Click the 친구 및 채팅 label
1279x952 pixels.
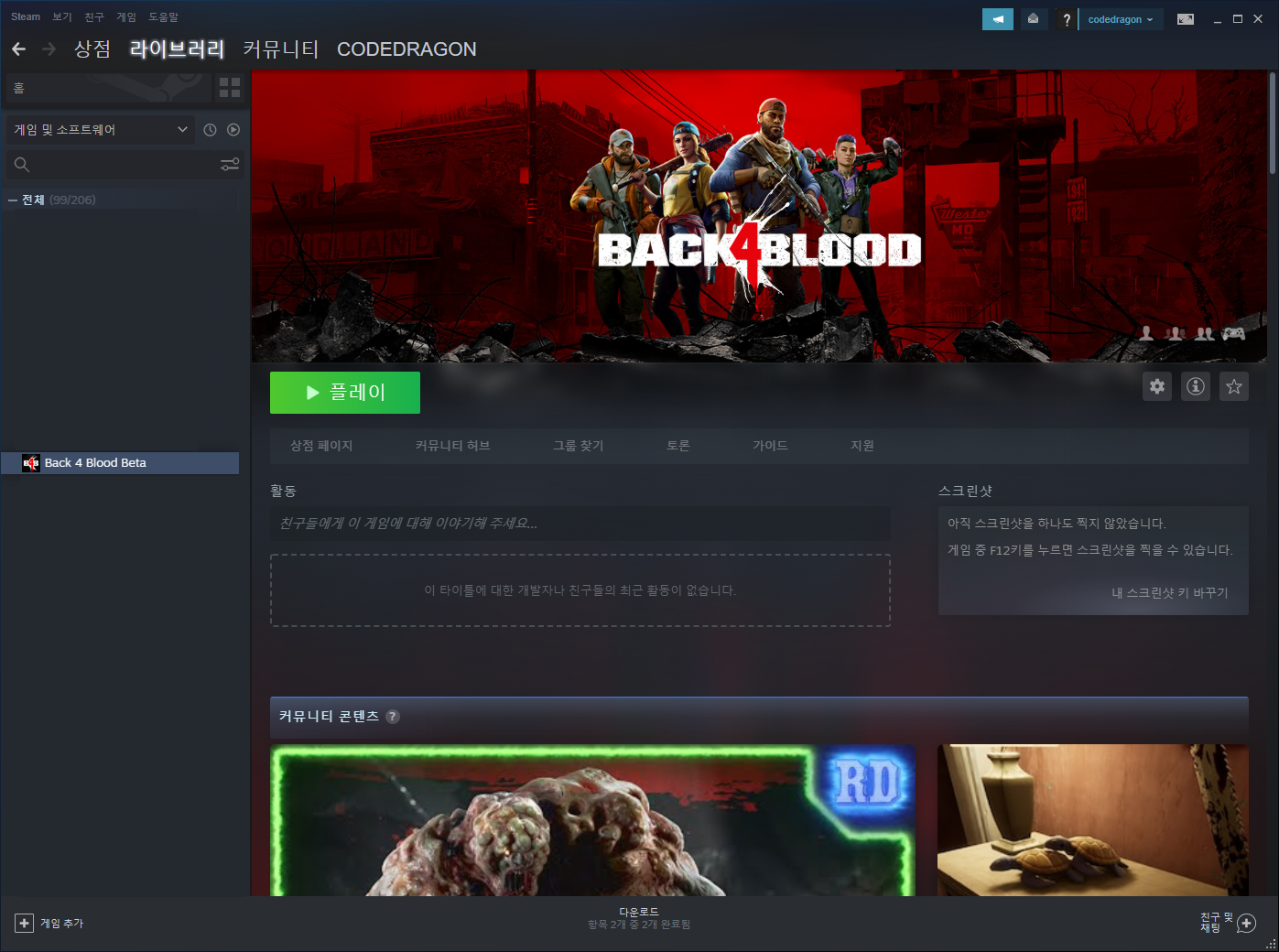pyautogui.click(x=1217, y=923)
